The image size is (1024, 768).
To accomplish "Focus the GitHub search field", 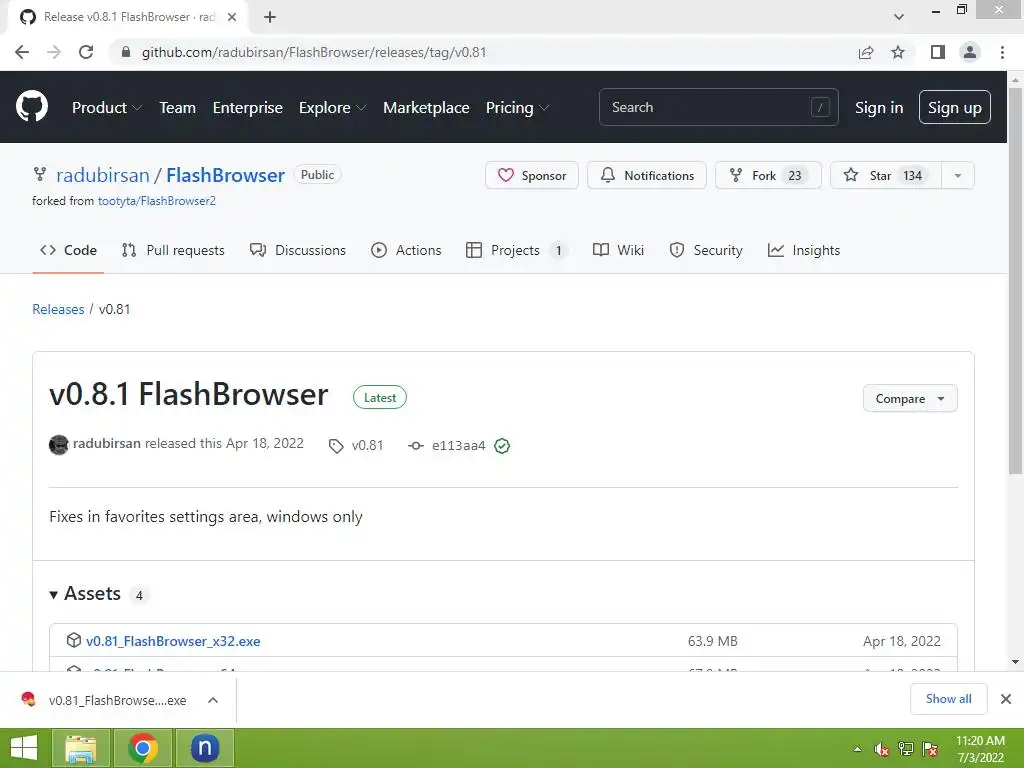I will (718, 107).
